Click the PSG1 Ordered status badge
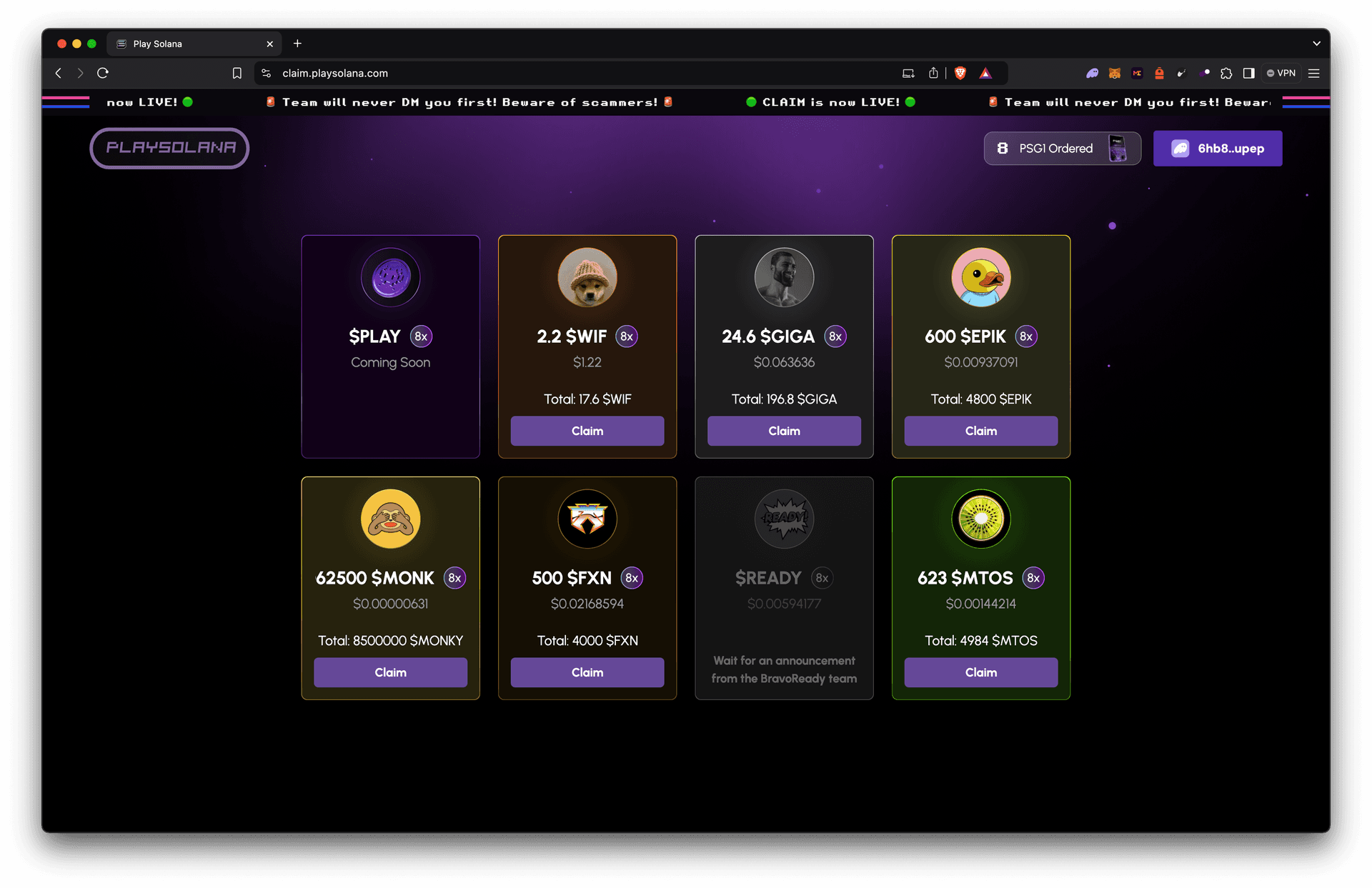The width and height of the screenshot is (1372, 888). click(x=1062, y=149)
